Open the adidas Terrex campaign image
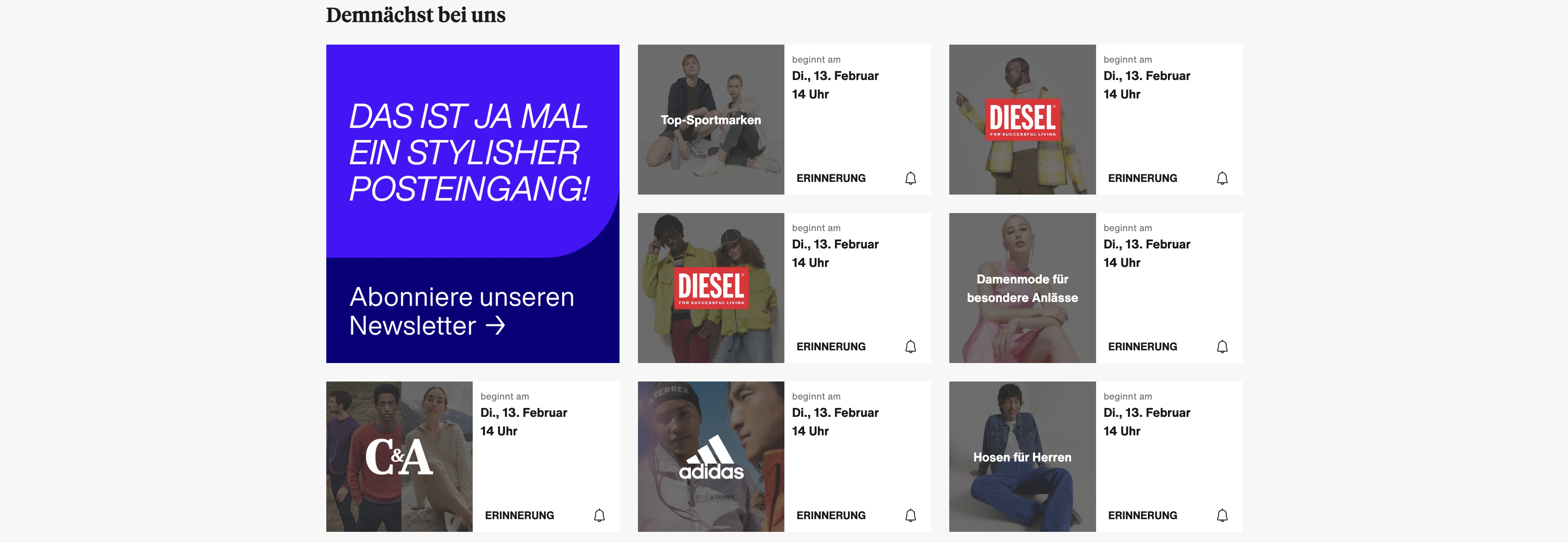The width and height of the screenshot is (1568, 543). pyautogui.click(x=710, y=456)
